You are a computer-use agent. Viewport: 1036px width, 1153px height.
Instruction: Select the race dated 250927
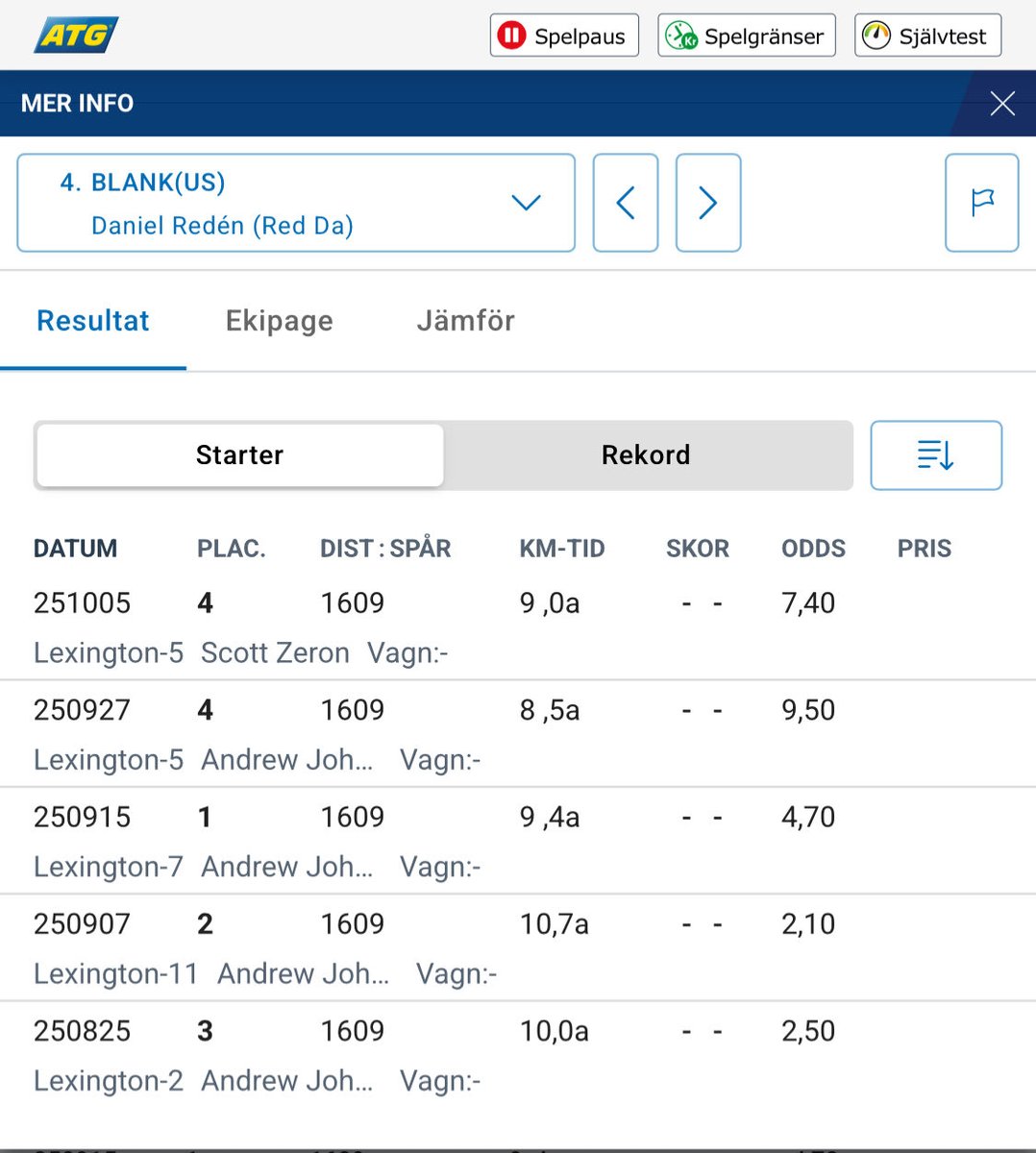pos(518,734)
